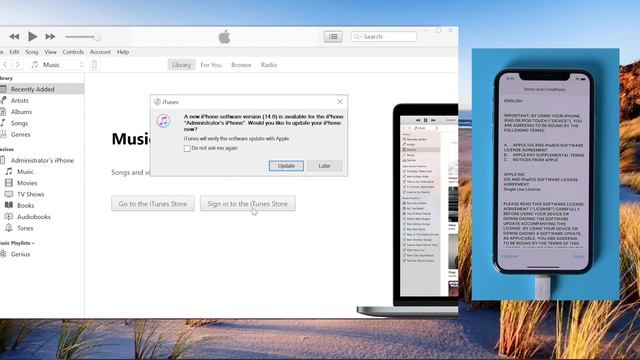The image size is (640, 360).
Task: Open the Up Next list view icon
Action: pyautogui.click(x=333, y=37)
